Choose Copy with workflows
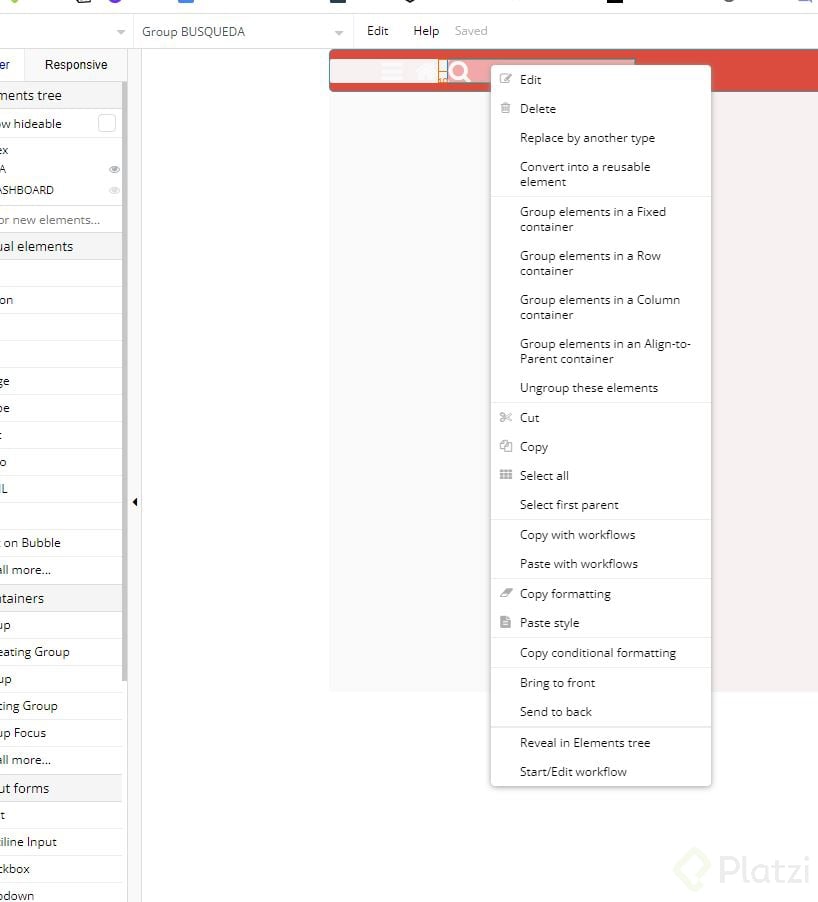 [578, 534]
